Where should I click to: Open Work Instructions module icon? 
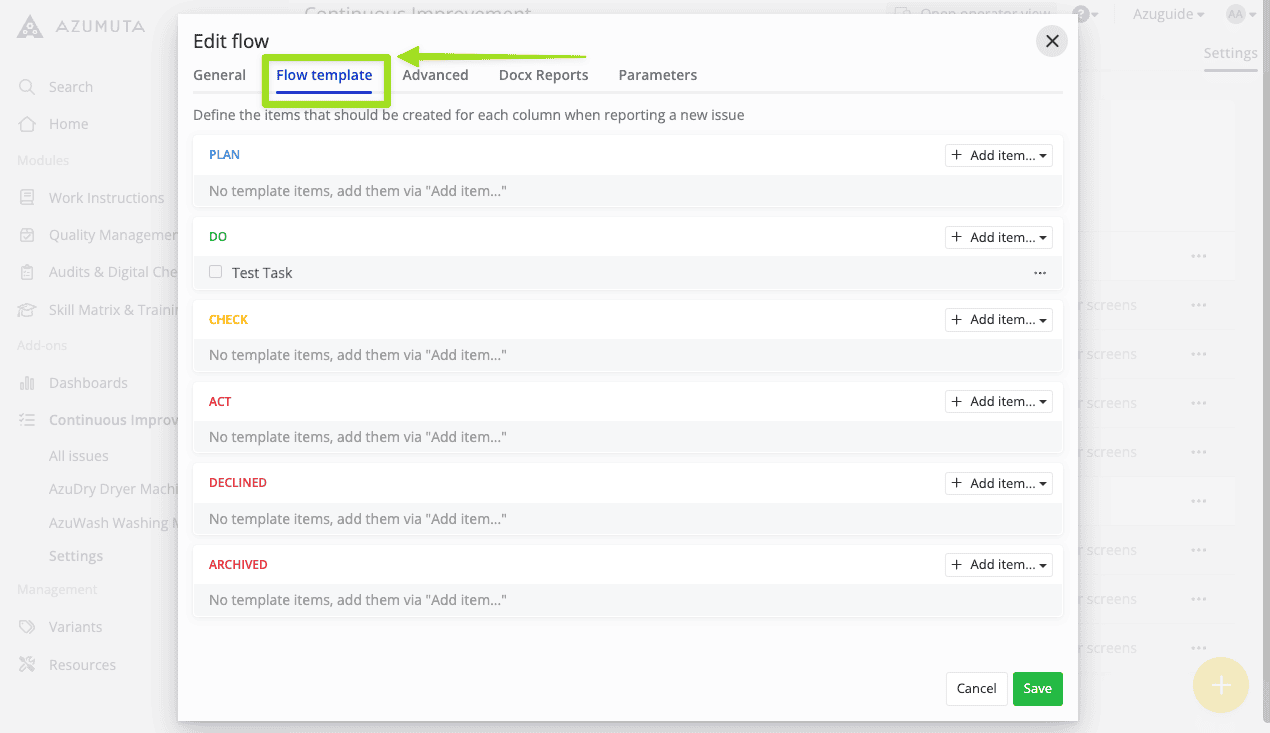click(x=27, y=198)
